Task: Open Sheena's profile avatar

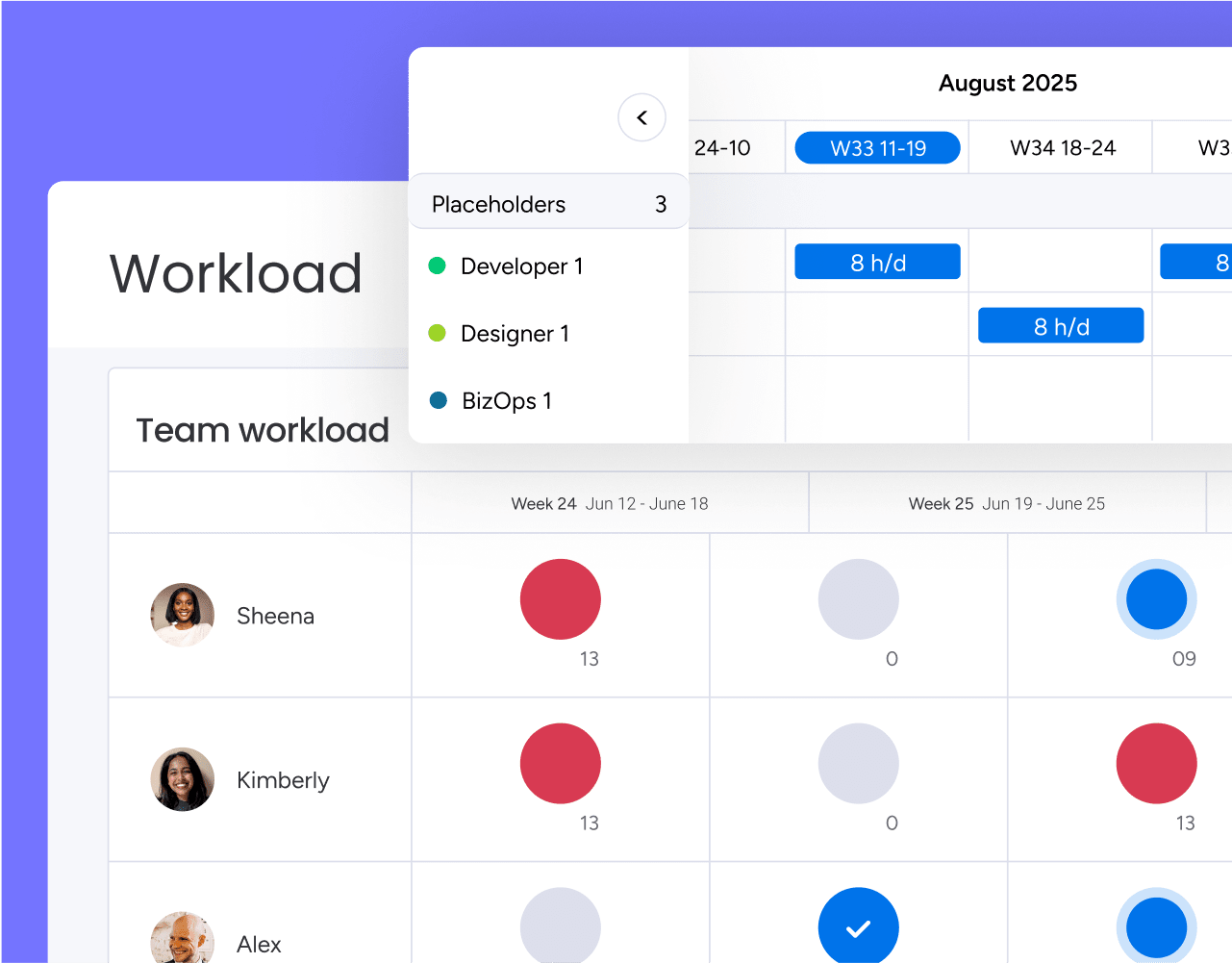Action: point(182,615)
